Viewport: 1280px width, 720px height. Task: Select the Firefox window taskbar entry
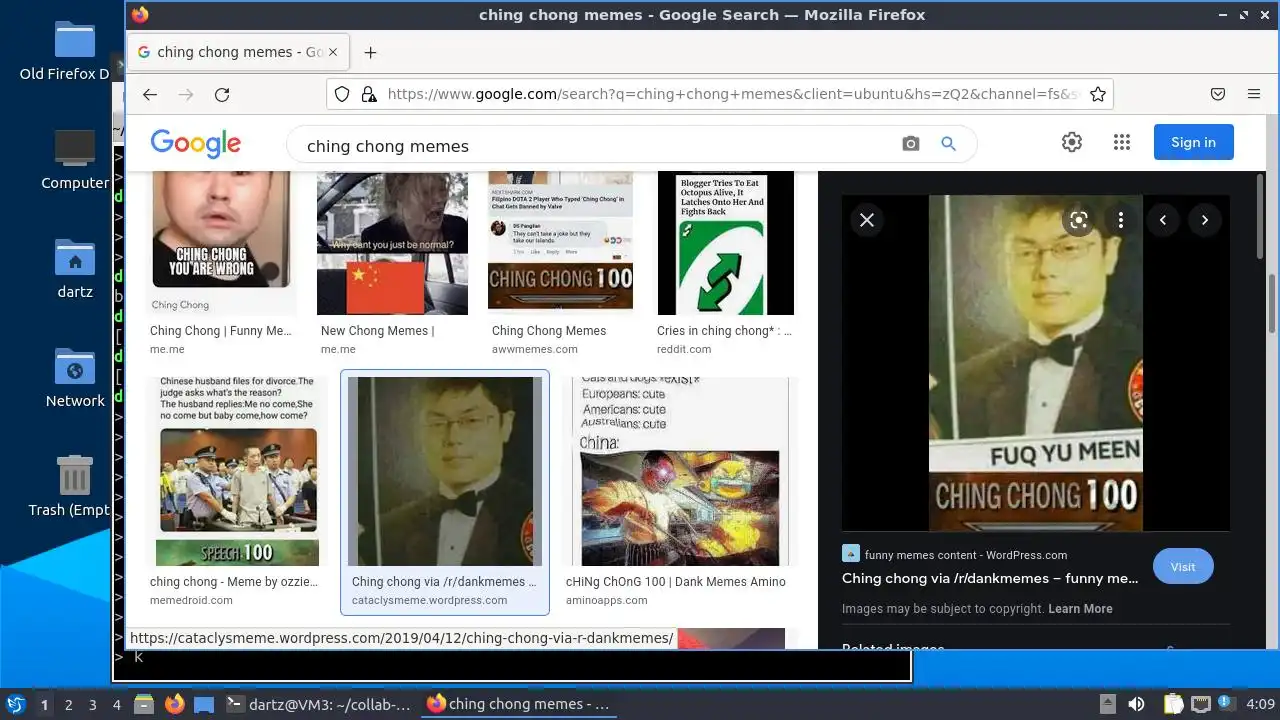[x=518, y=704]
